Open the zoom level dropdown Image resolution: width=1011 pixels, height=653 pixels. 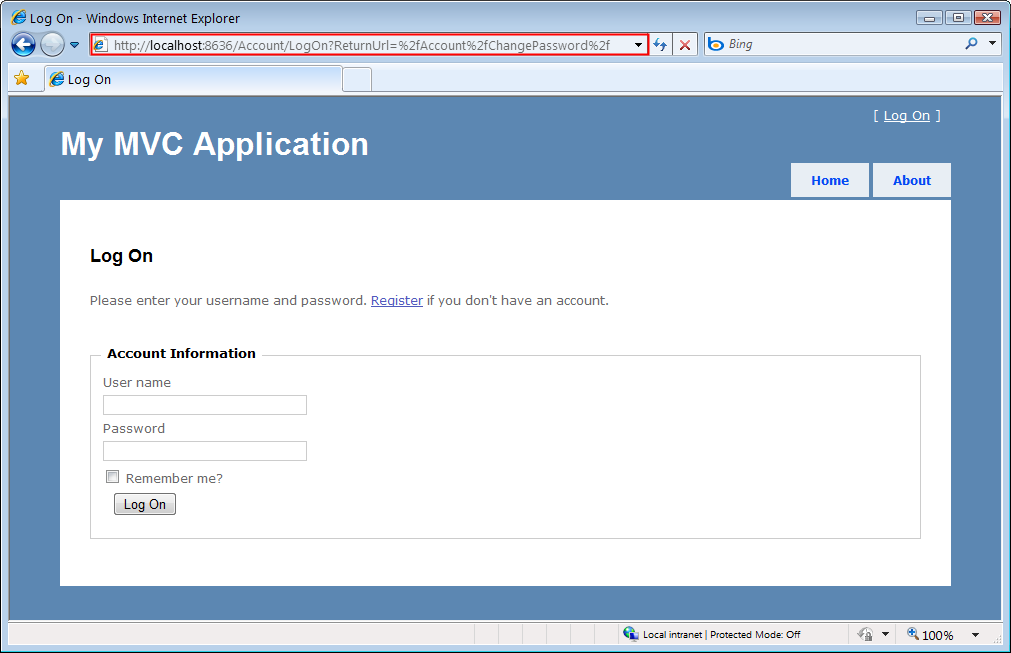(x=975, y=634)
